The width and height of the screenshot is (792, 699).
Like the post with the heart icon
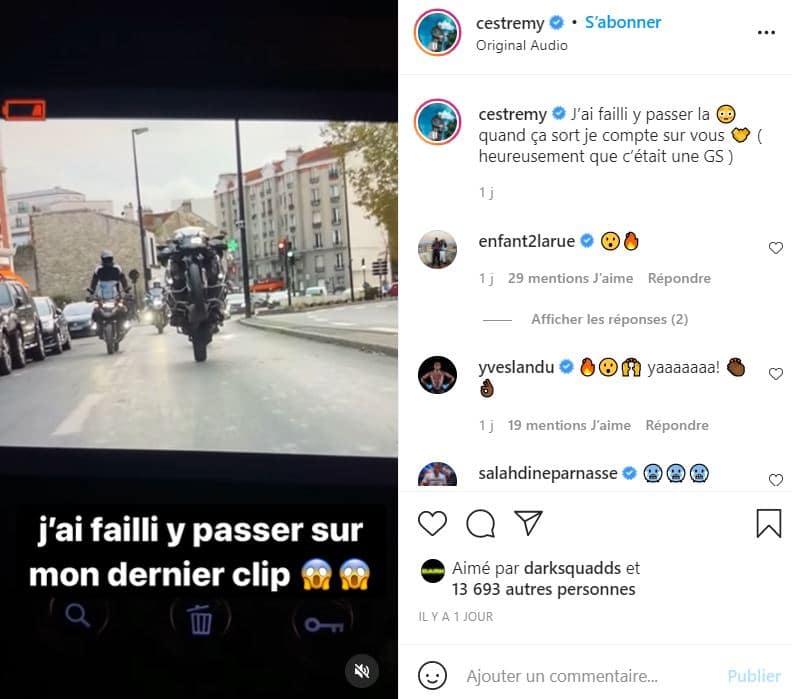tap(432, 523)
